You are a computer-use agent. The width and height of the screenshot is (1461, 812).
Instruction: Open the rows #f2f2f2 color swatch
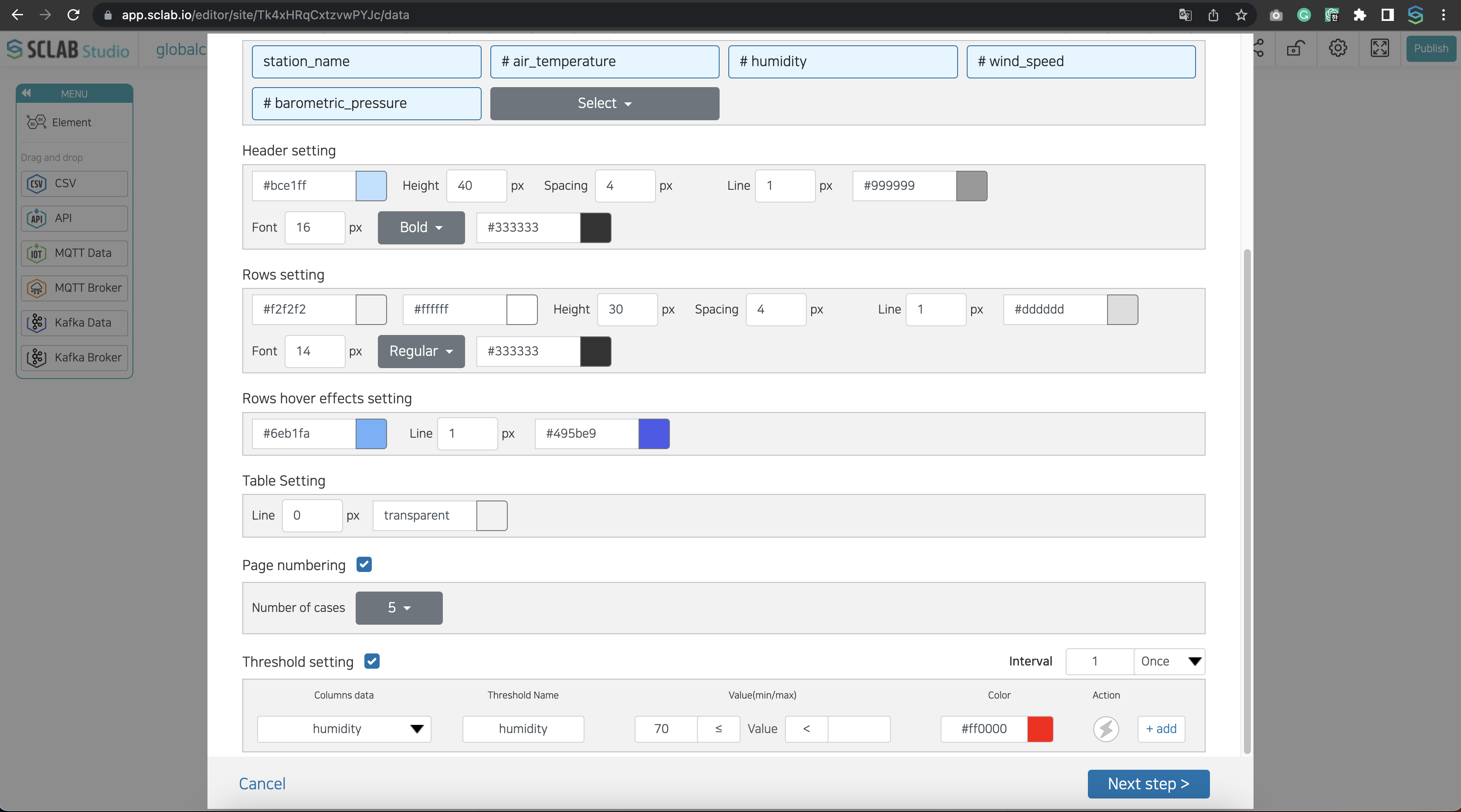[x=371, y=309]
